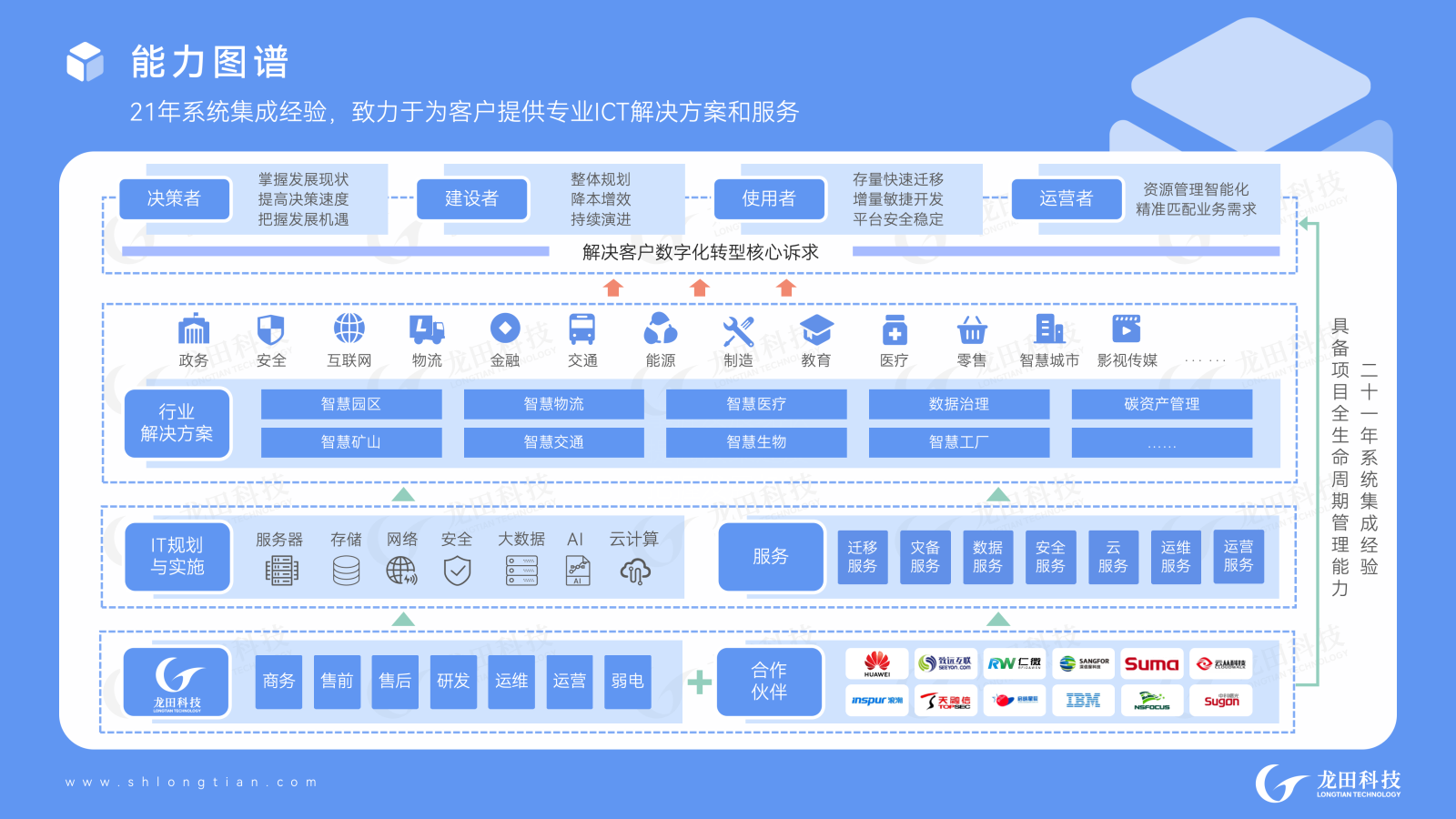Select the Huawei partner logo
This screenshot has width=1456, height=819.
point(876,664)
